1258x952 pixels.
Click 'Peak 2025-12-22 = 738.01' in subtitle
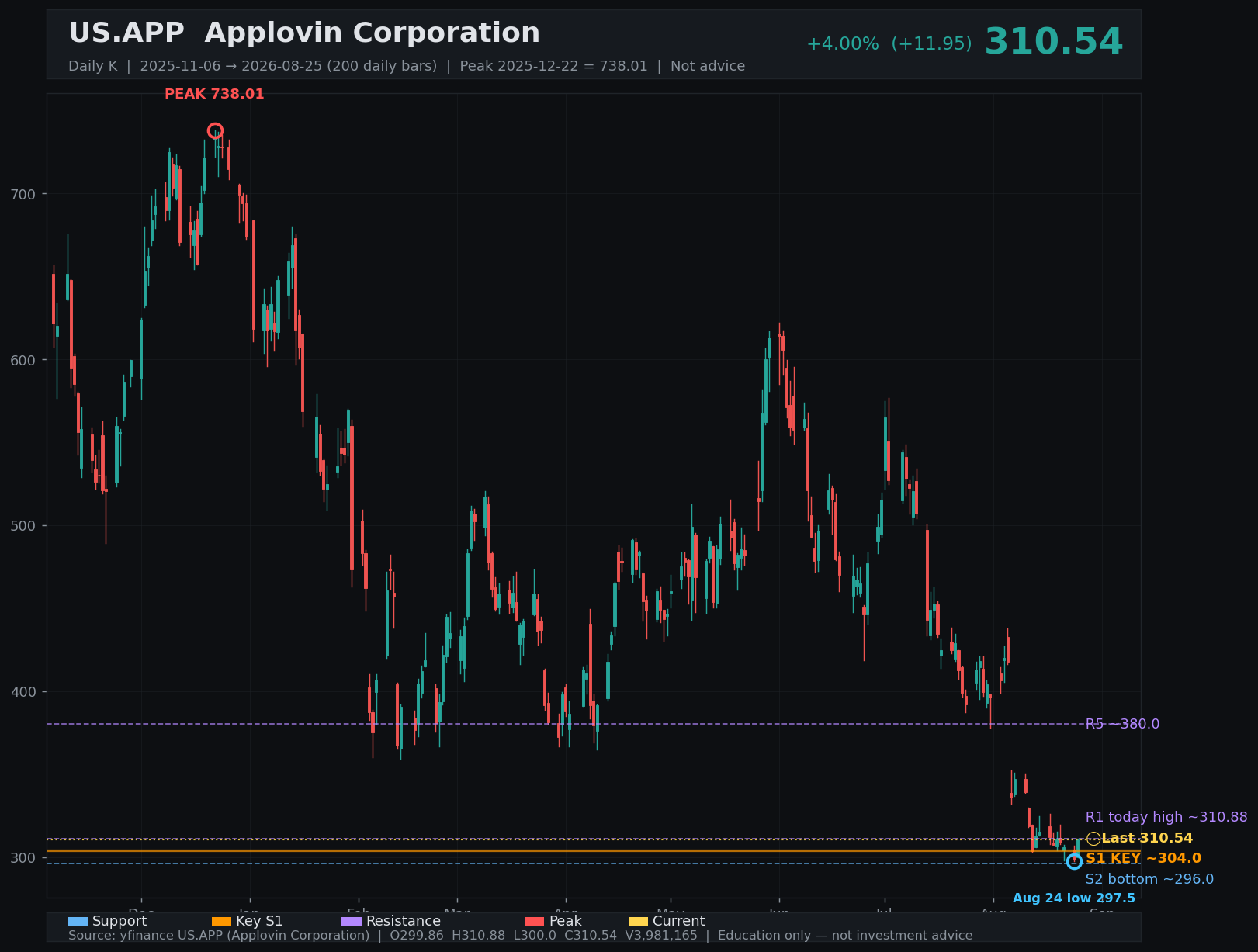[x=553, y=66]
